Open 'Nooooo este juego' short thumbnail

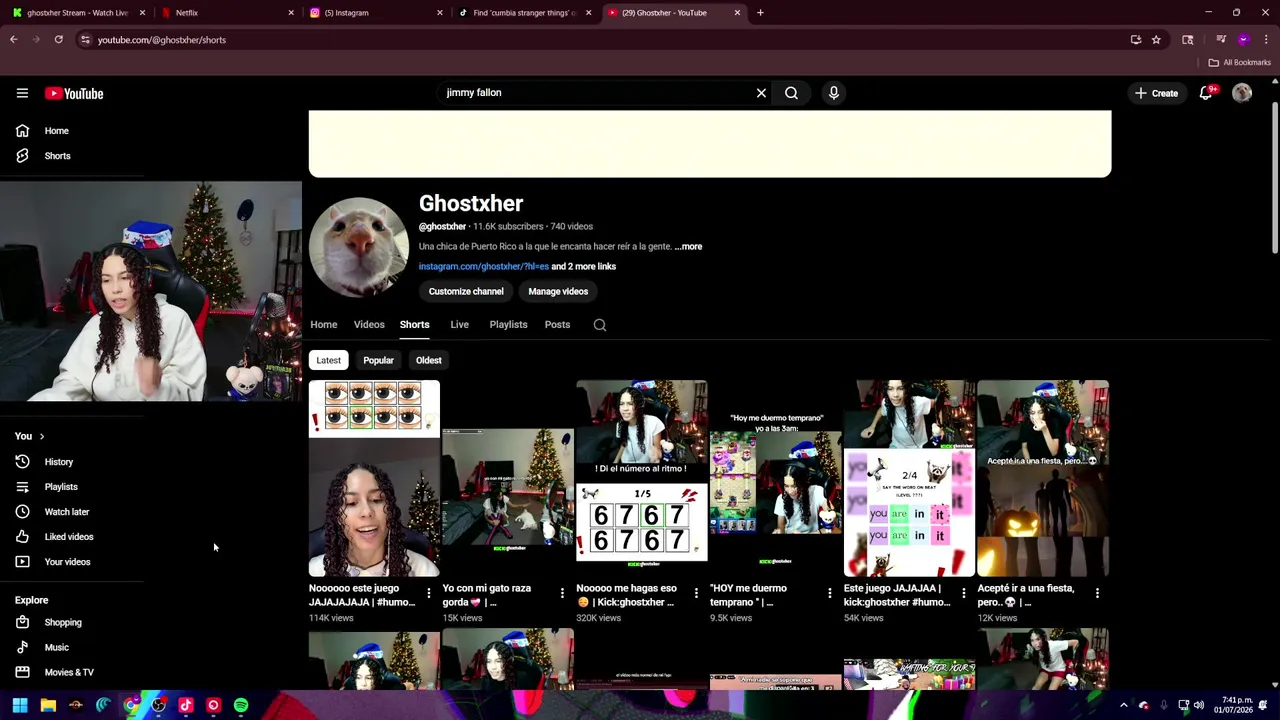(x=374, y=478)
